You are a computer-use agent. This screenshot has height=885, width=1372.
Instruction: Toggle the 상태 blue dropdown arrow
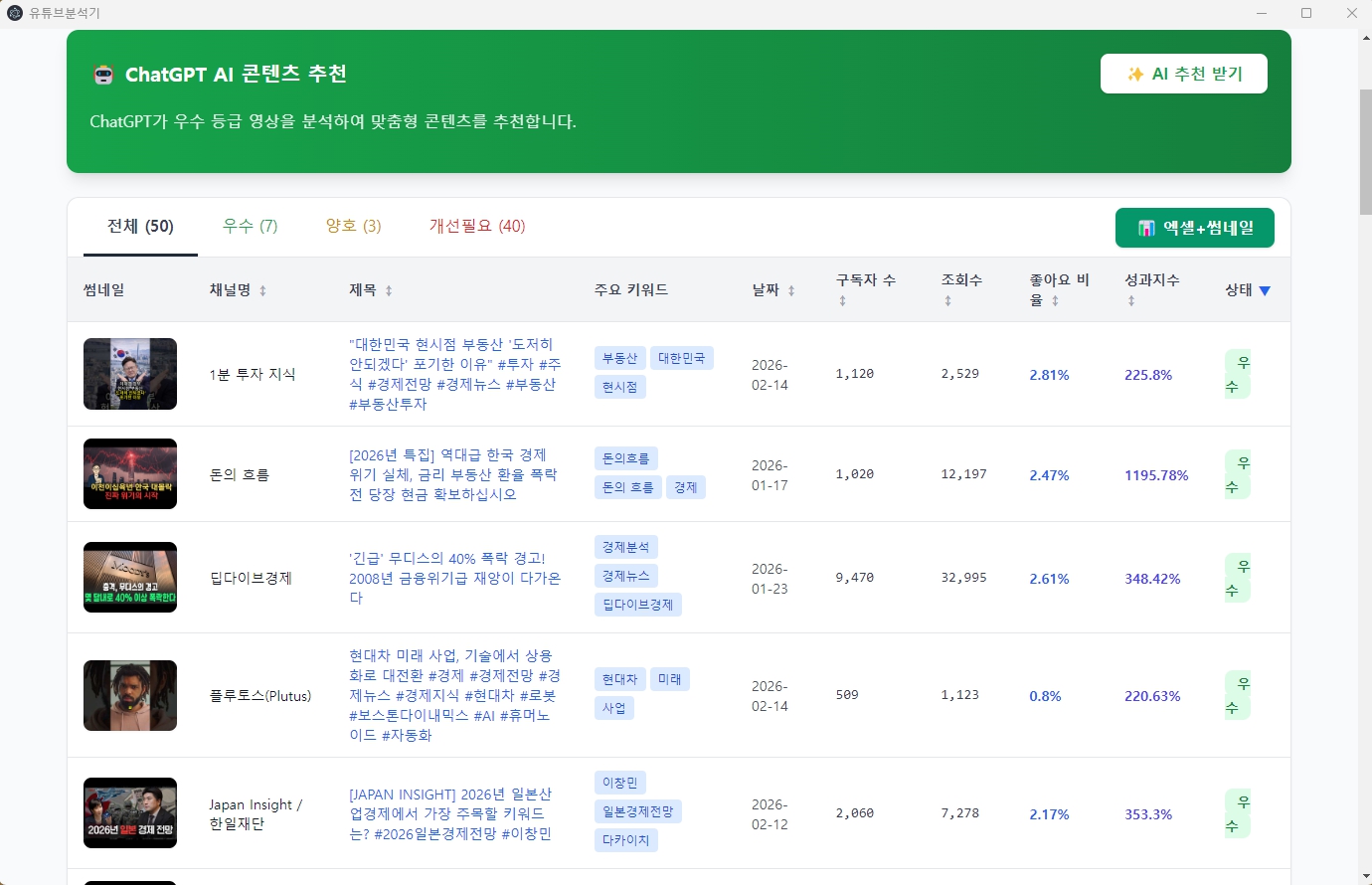(x=1265, y=291)
